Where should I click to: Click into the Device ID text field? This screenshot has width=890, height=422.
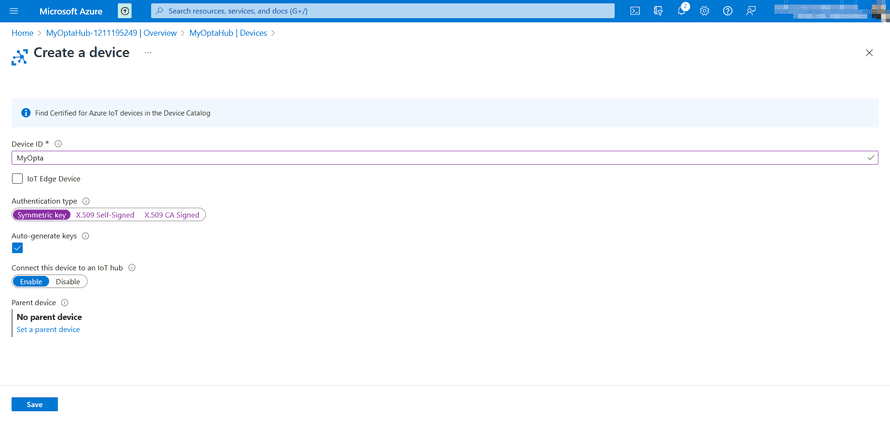(440, 158)
